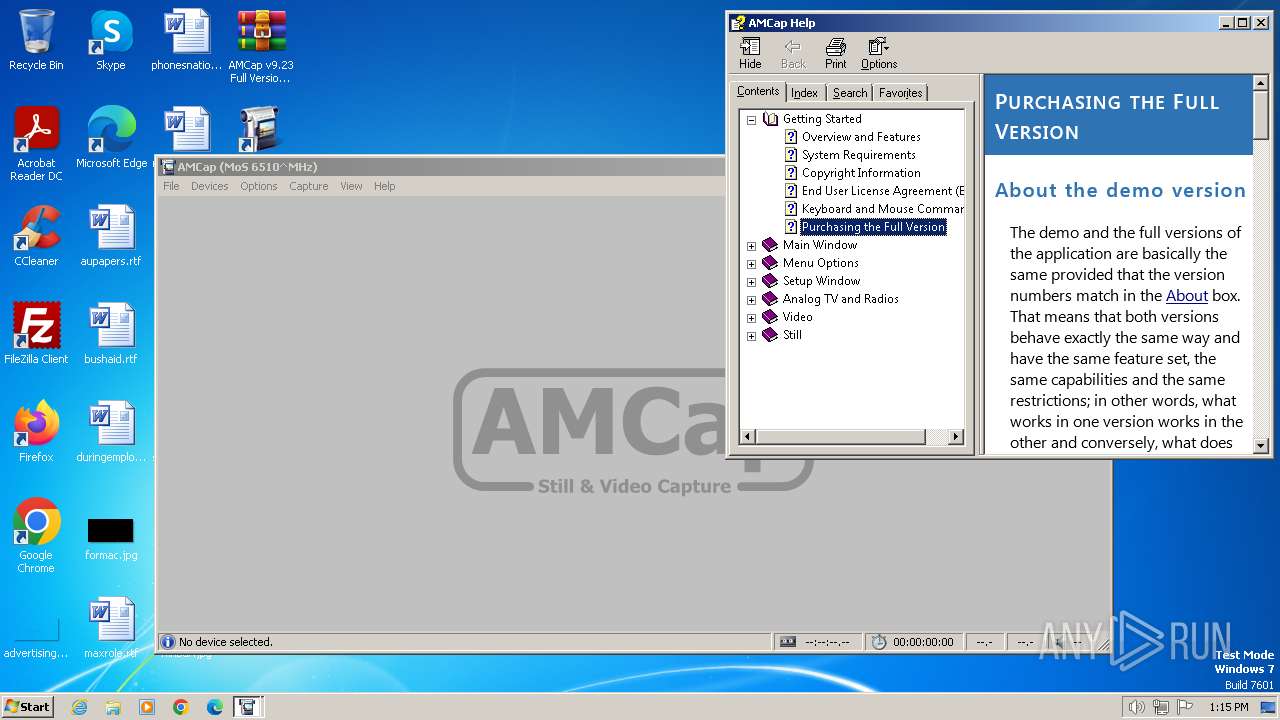
Task: Click the Menu Options book icon
Action: 770,263
